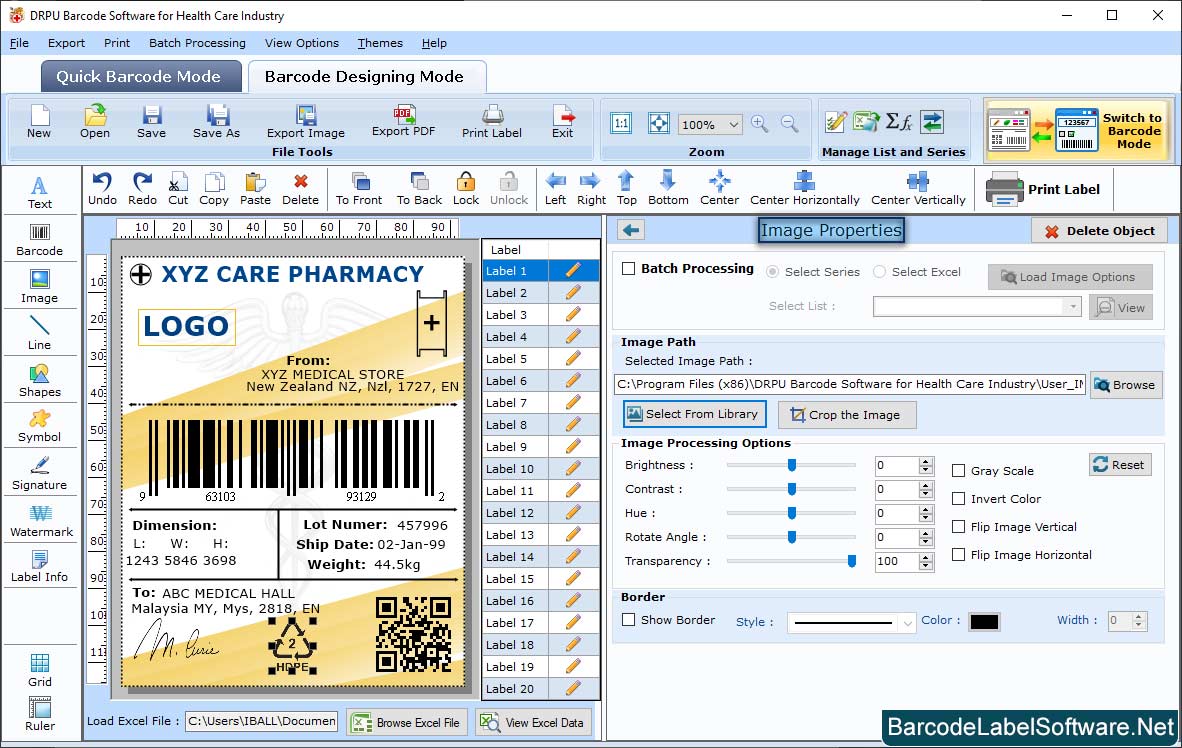Open the border Style dropdown
The image size is (1182, 748).
click(908, 623)
